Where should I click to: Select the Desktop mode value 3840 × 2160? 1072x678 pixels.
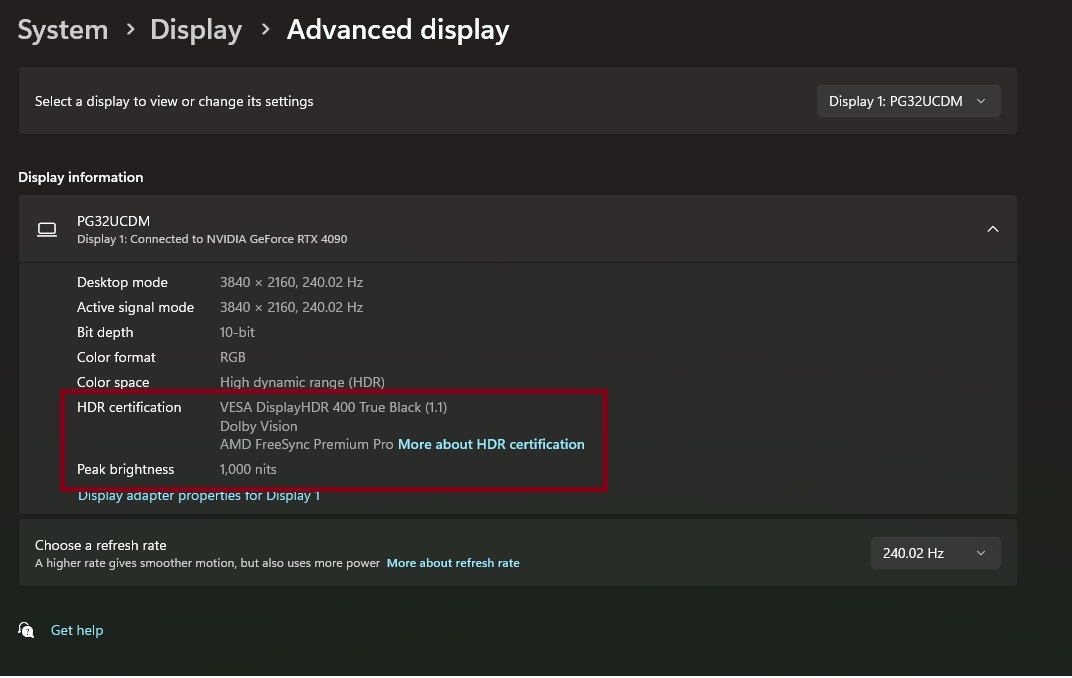pyautogui.click(x=291, y=282)
